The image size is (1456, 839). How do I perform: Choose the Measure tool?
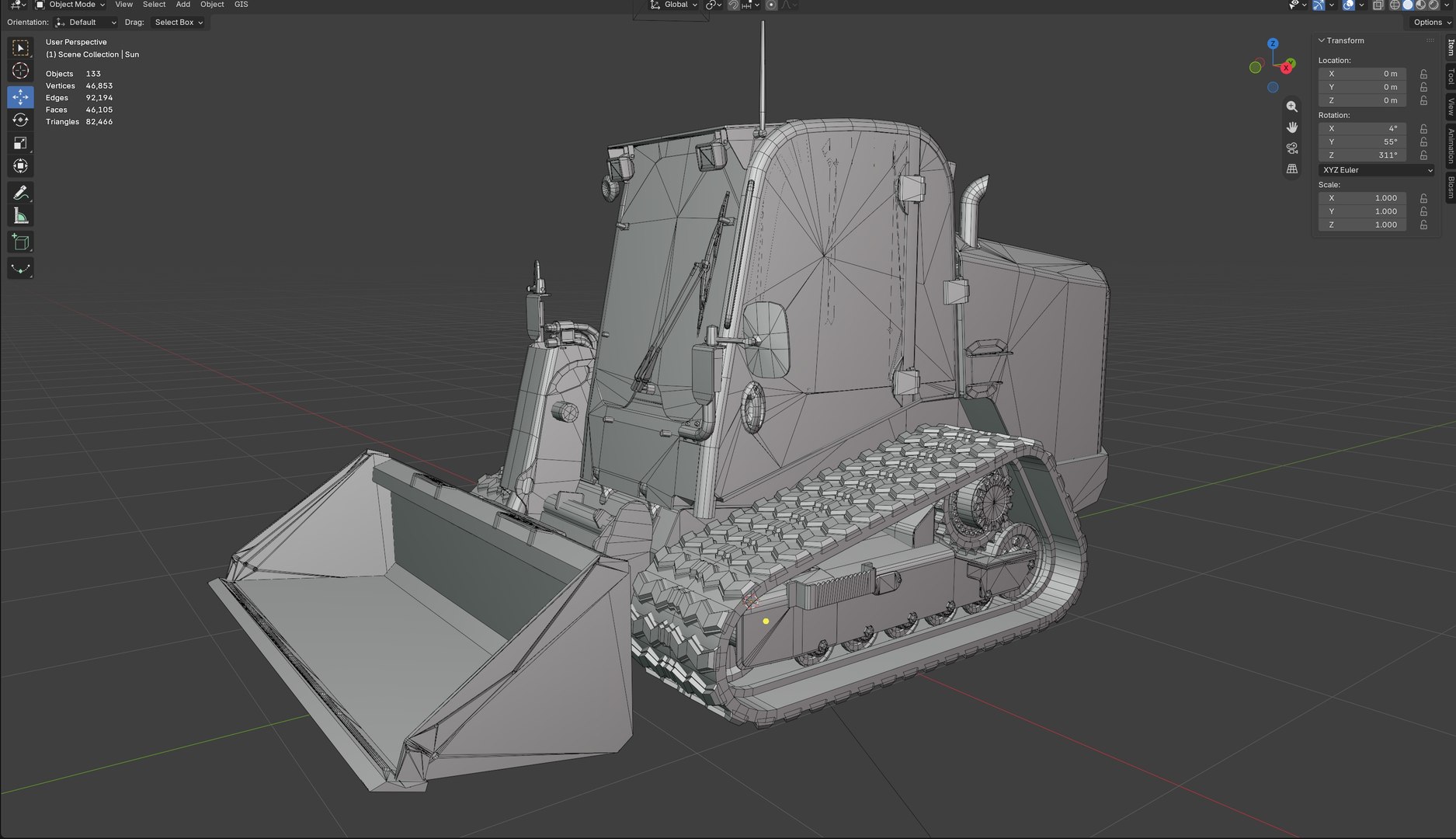click(21, 216)
